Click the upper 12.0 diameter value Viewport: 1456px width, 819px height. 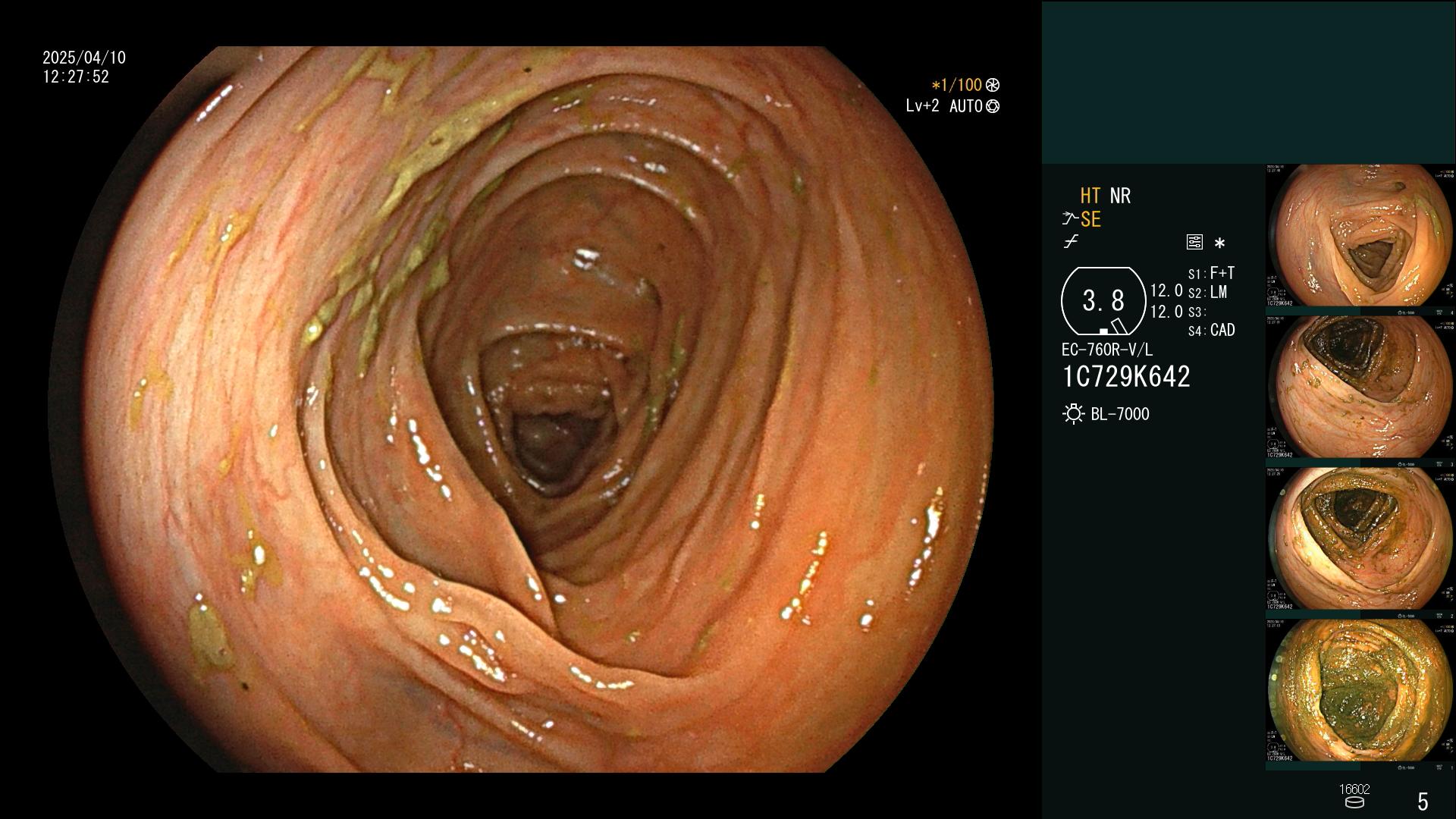pos(1166,291)
